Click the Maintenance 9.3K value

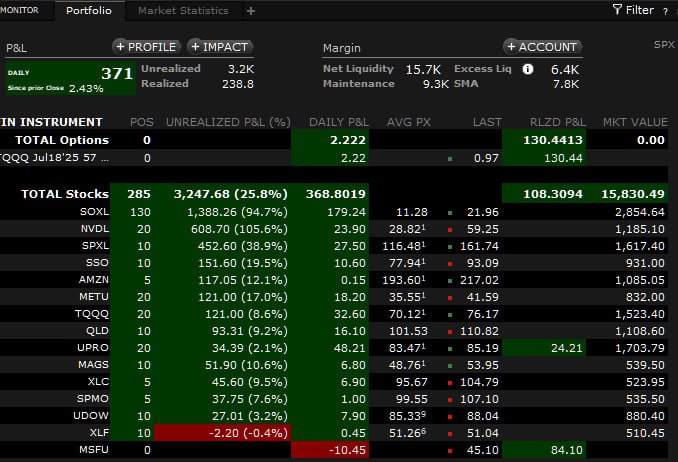(x=436, y=84)
